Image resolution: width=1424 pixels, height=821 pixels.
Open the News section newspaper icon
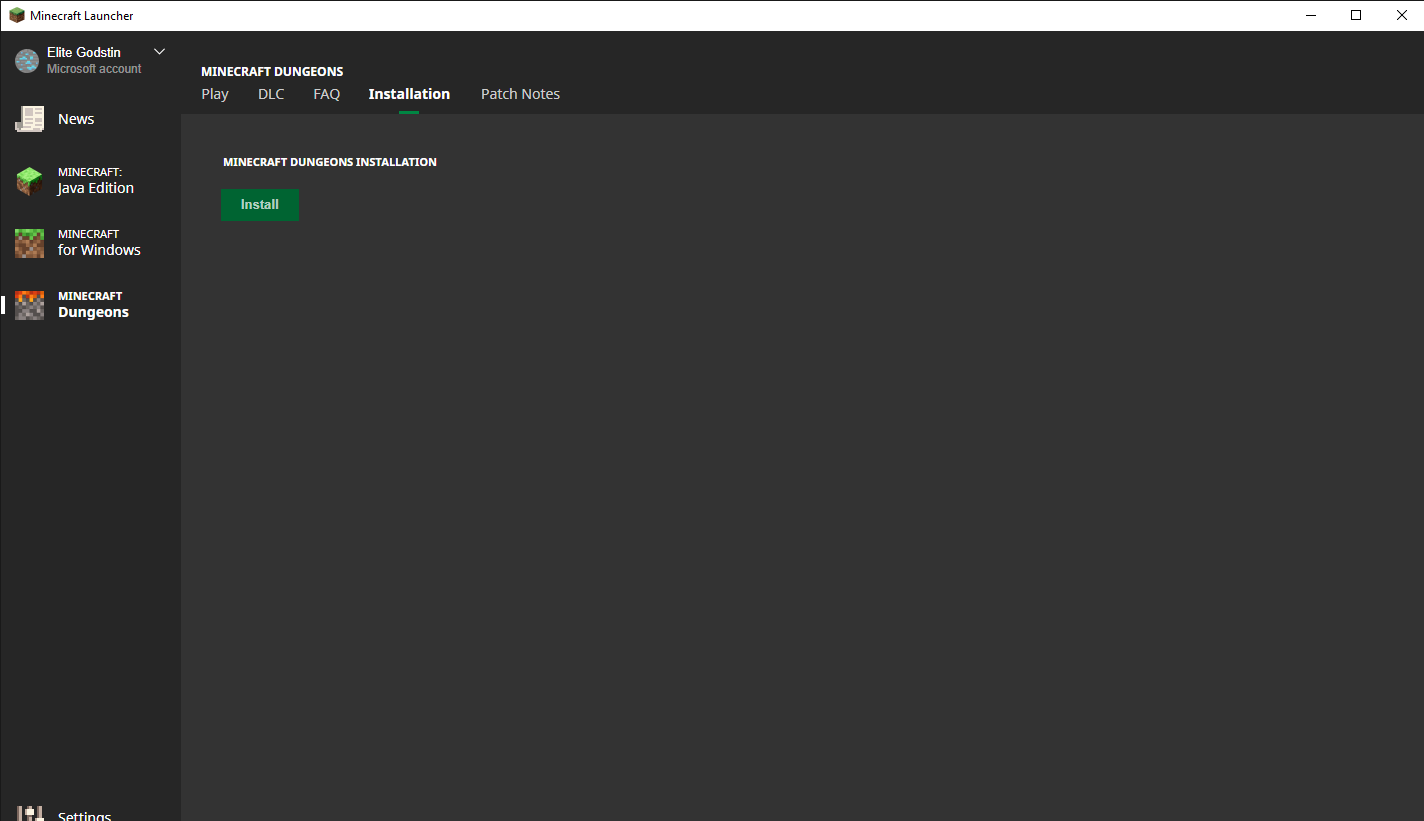[29, 119]
